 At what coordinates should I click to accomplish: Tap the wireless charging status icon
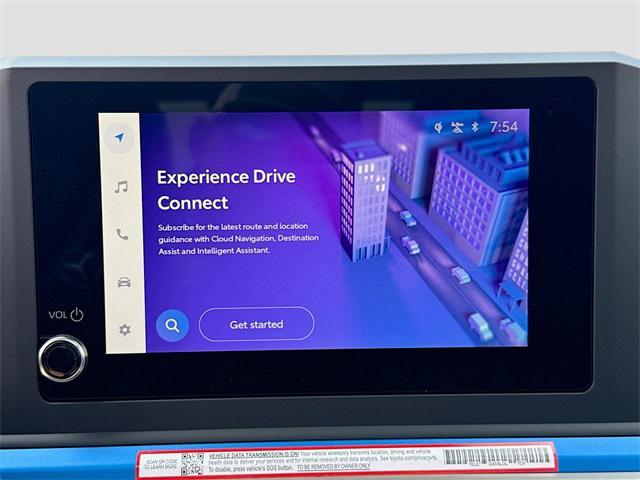point(438,127)
